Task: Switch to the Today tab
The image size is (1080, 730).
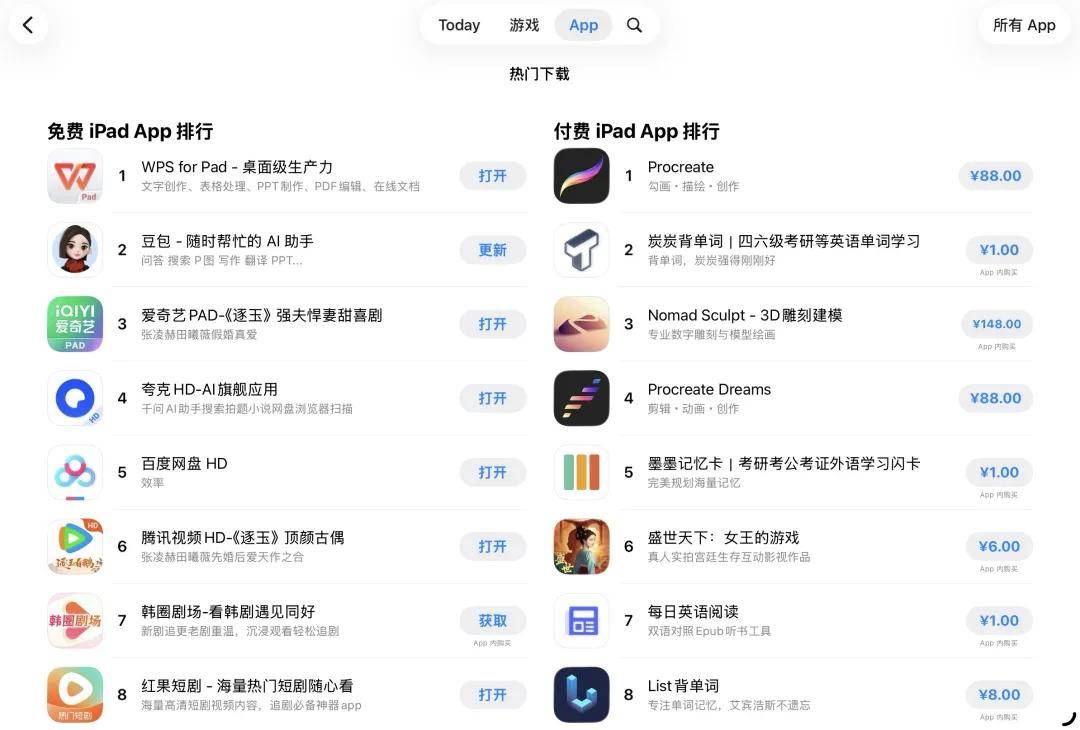Action: [x=459, y=25]
